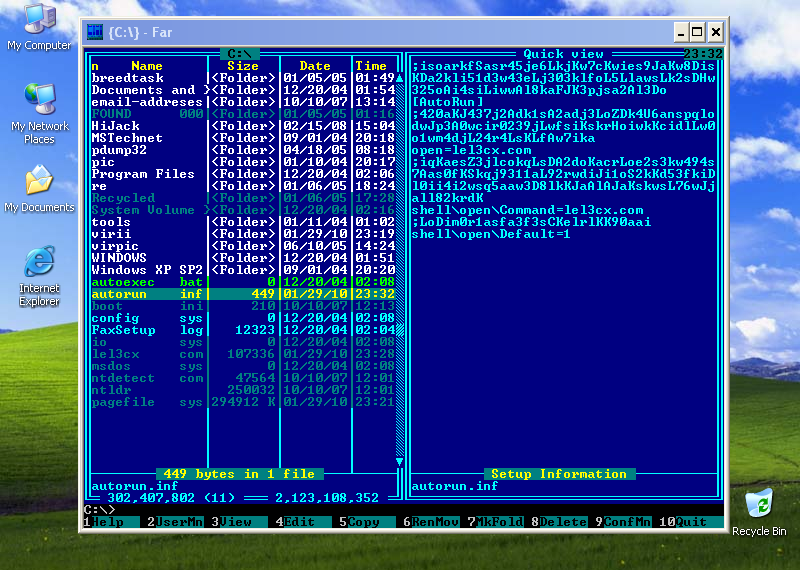Select the tools folder

[243, 222]
